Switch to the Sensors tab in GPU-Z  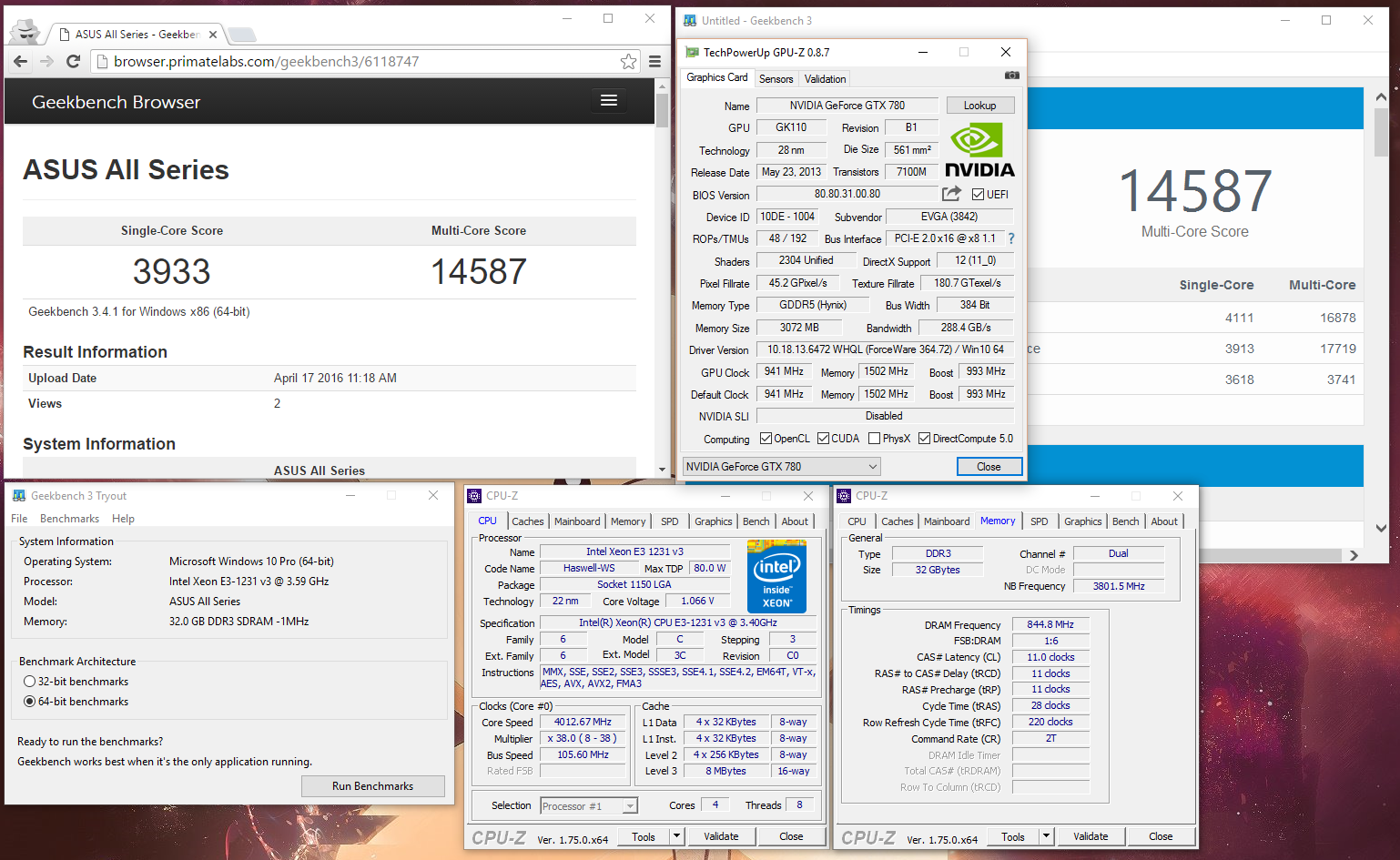pos(776,79)
